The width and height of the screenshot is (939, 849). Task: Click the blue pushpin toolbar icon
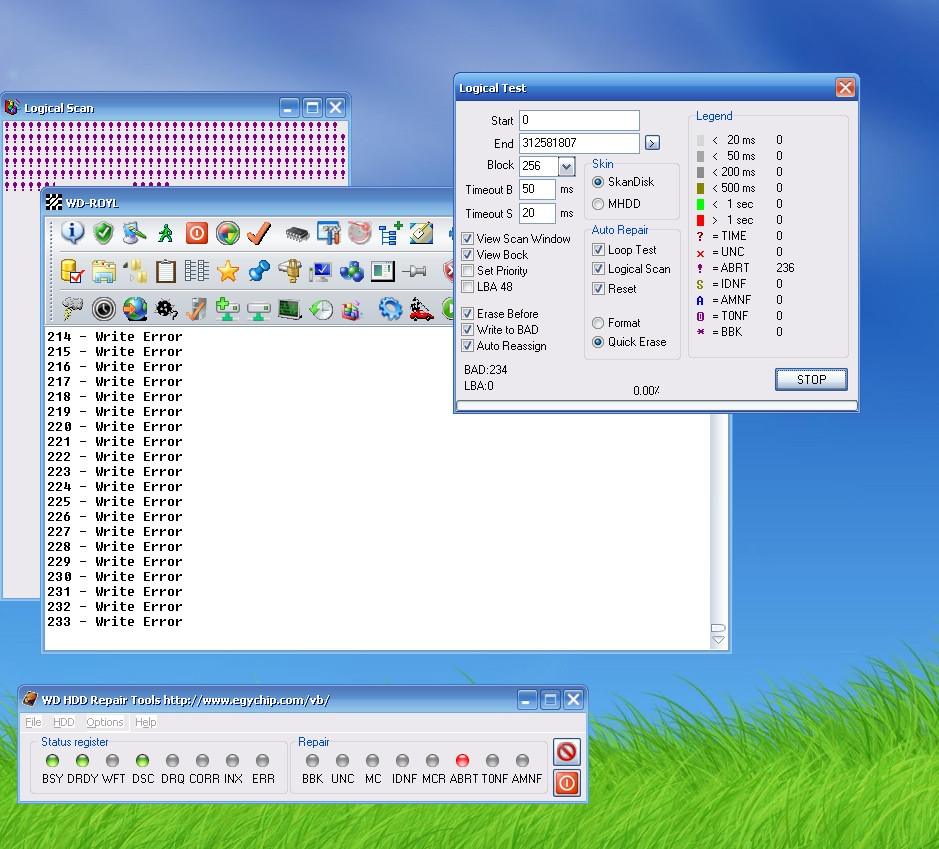[x=259, y=271]
